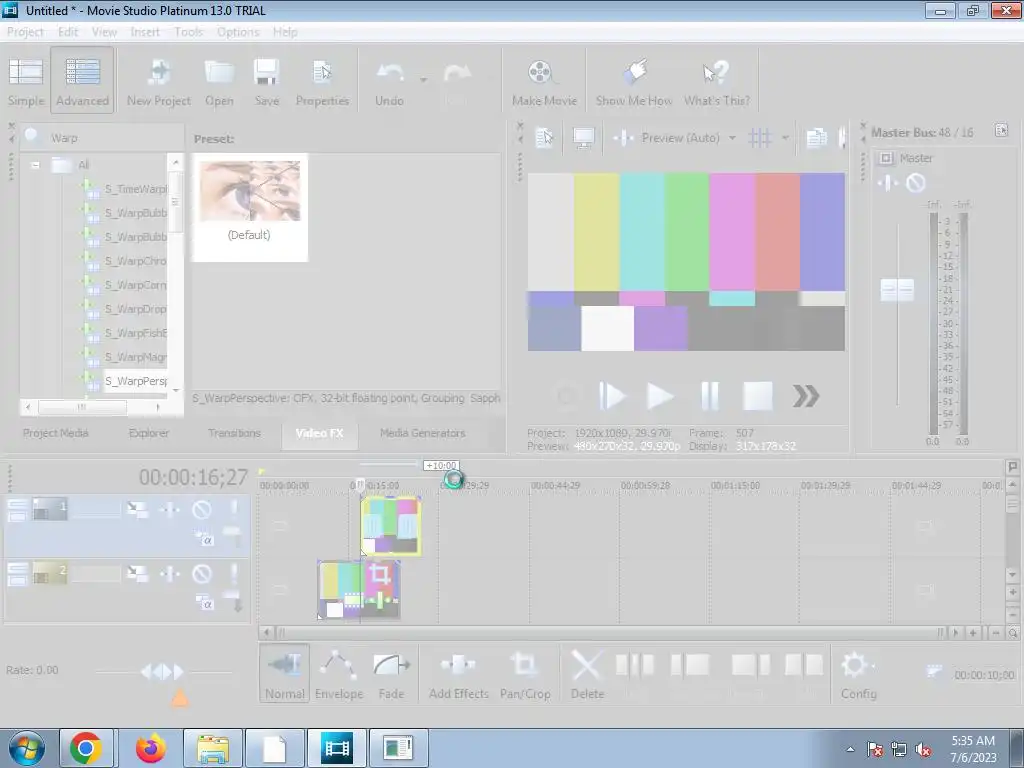
Task: Toggle preview on external monitor
Action: coord(583,138)
